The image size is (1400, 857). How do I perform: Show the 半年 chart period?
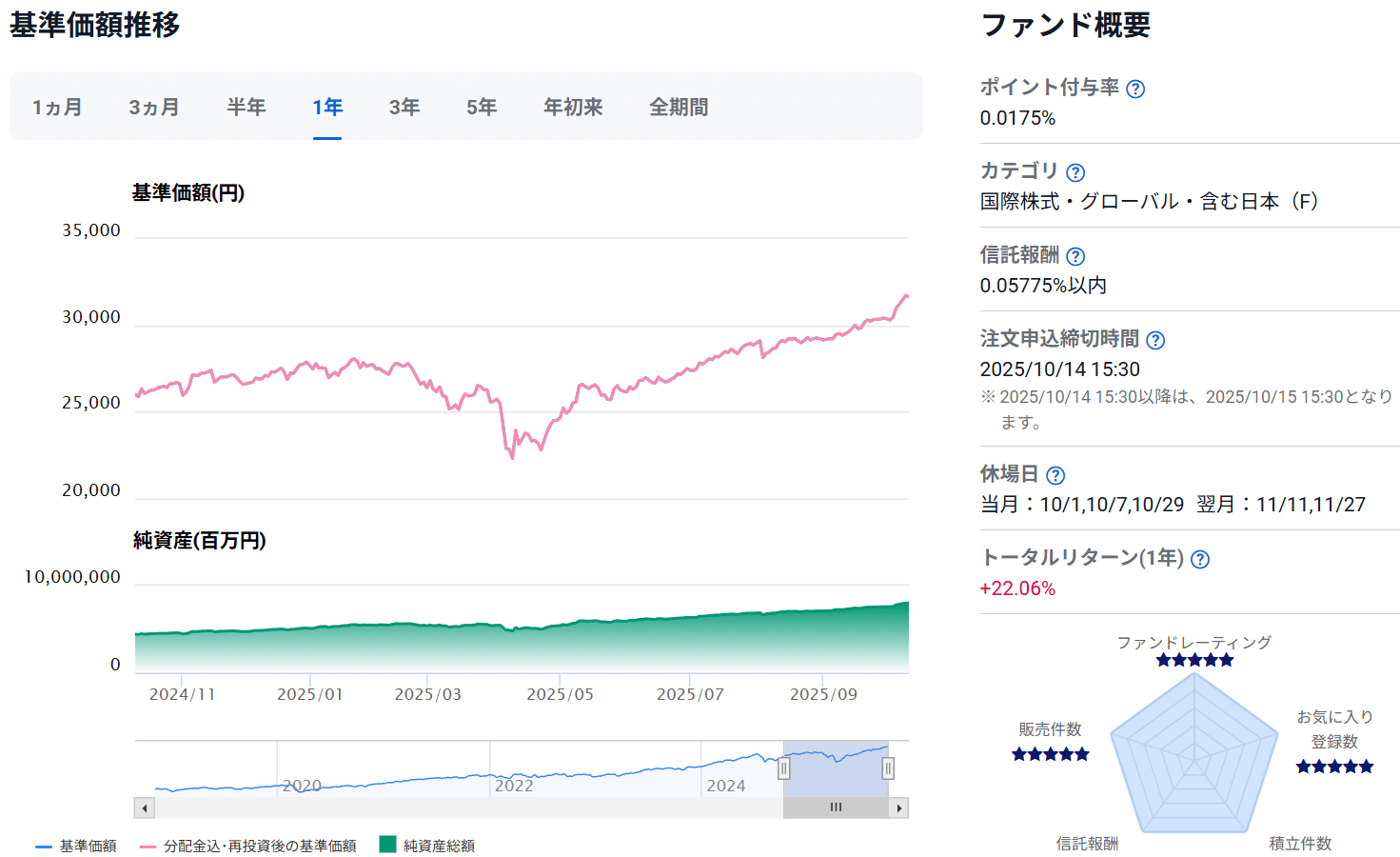pos(246,108)
